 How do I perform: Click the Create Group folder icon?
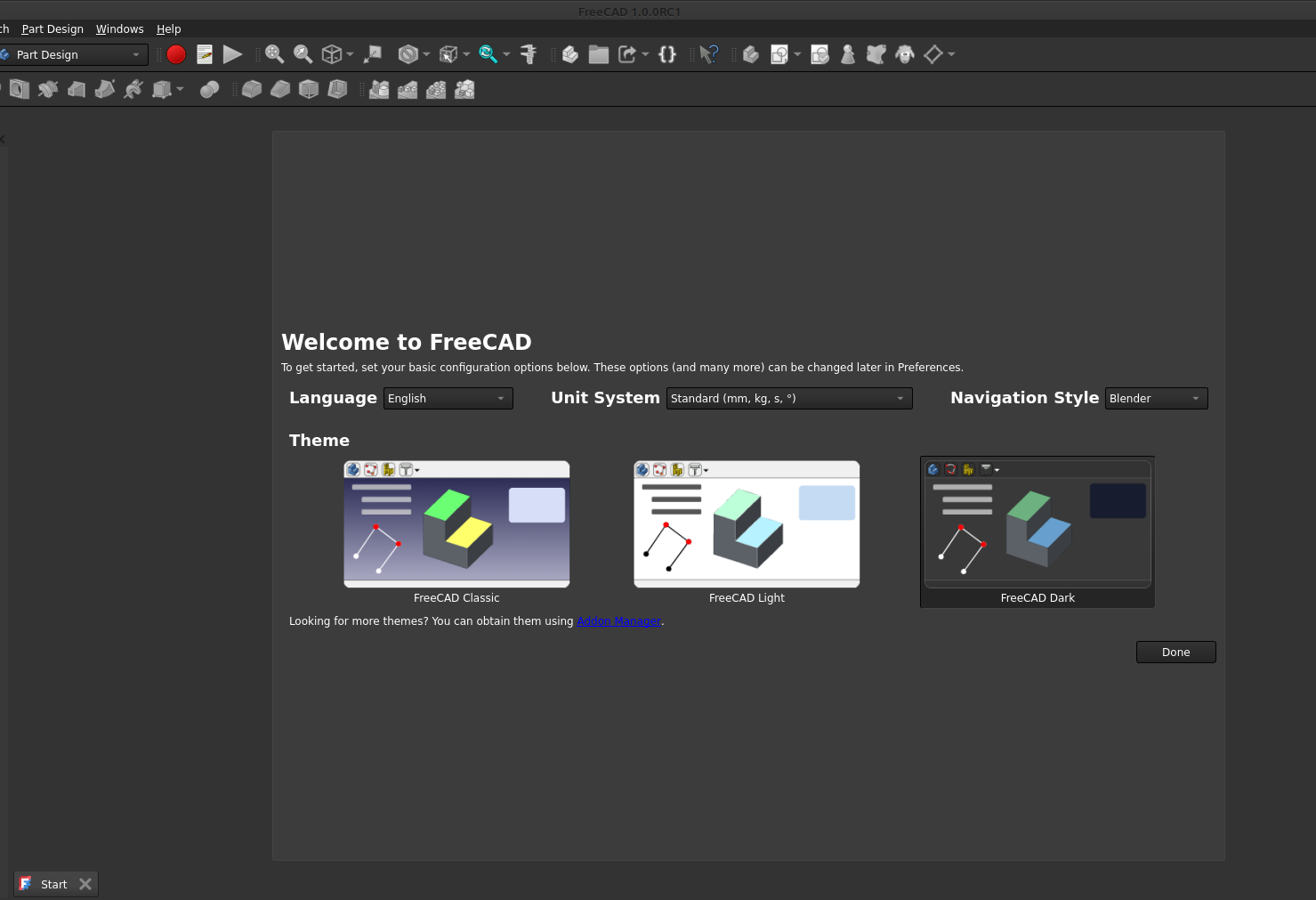[x=599, y=54]
